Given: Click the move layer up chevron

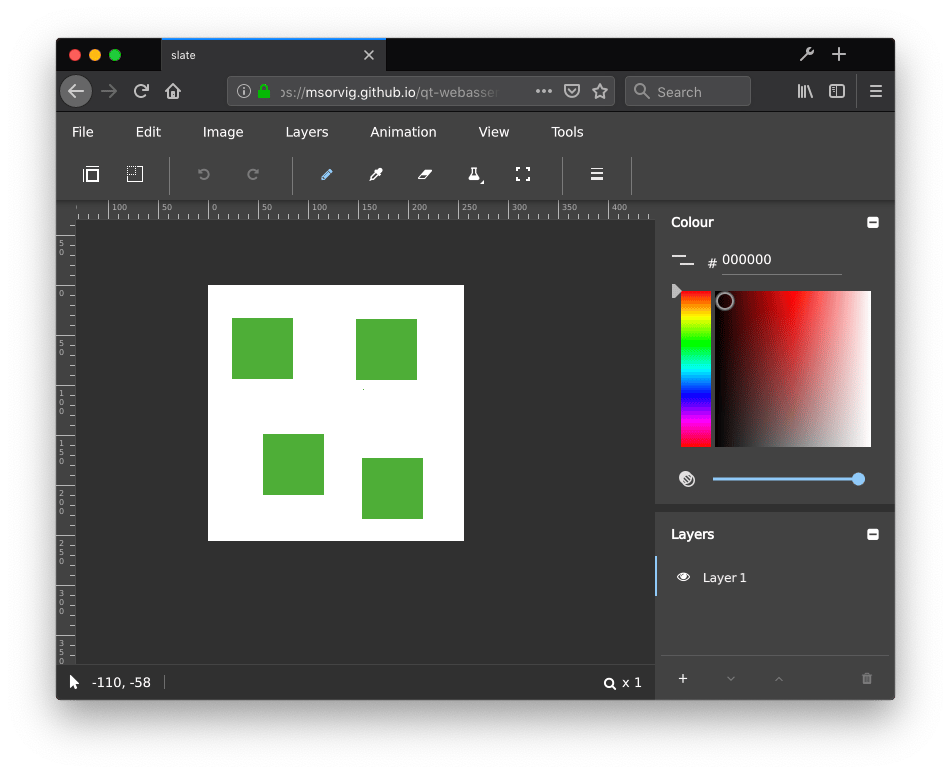Looking at the screenshot, I should [779, 679].
